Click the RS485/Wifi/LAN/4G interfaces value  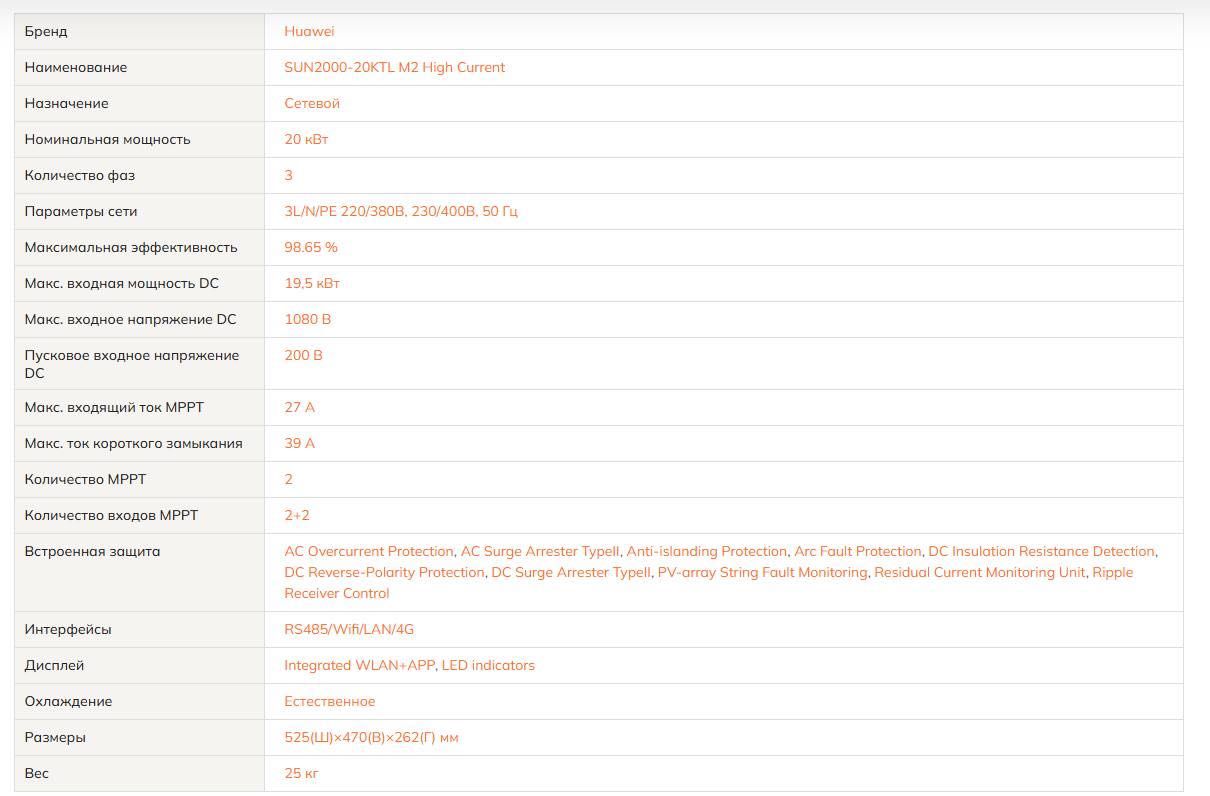point(349,629)
